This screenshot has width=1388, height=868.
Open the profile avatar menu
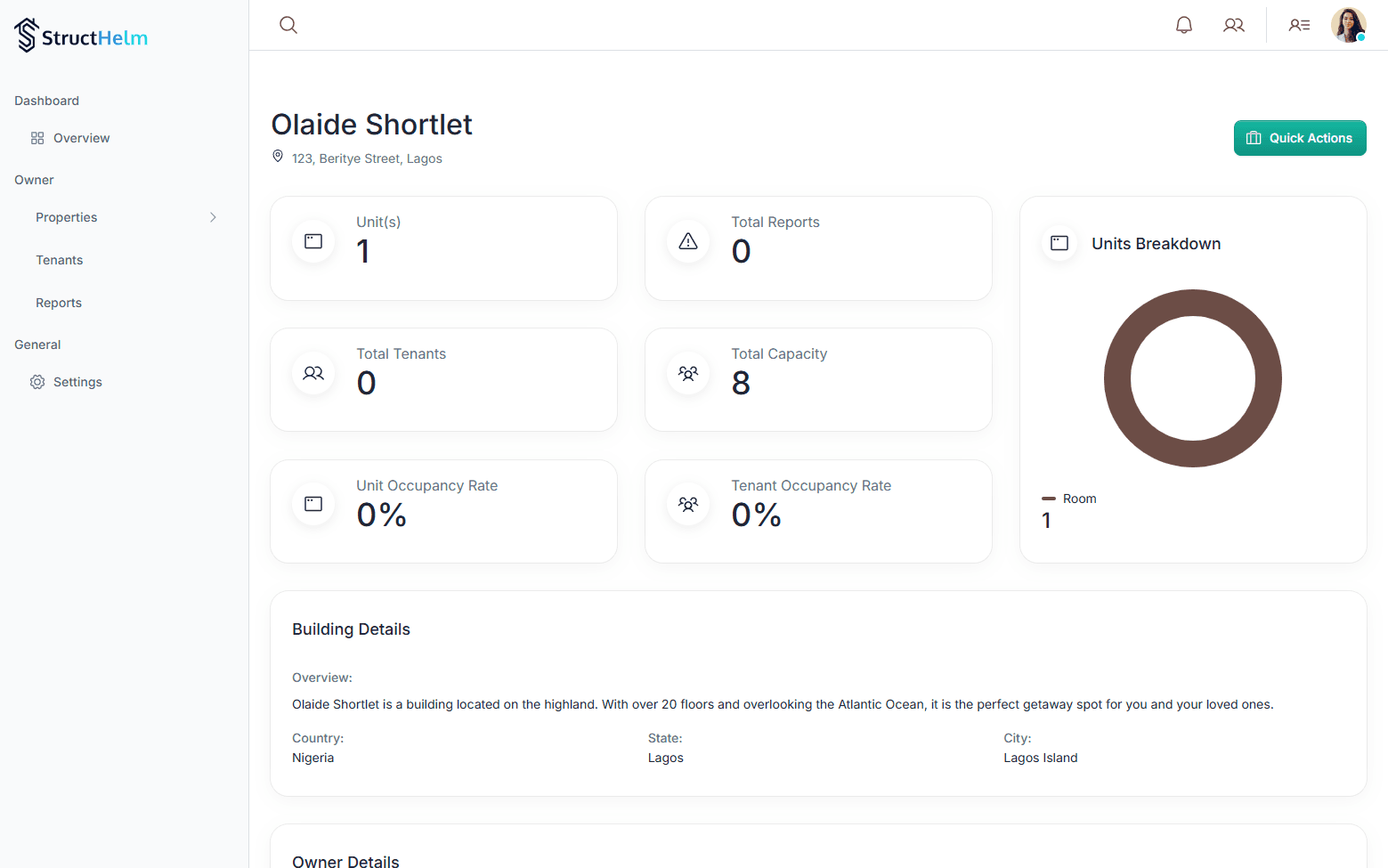coord(1348,25)
